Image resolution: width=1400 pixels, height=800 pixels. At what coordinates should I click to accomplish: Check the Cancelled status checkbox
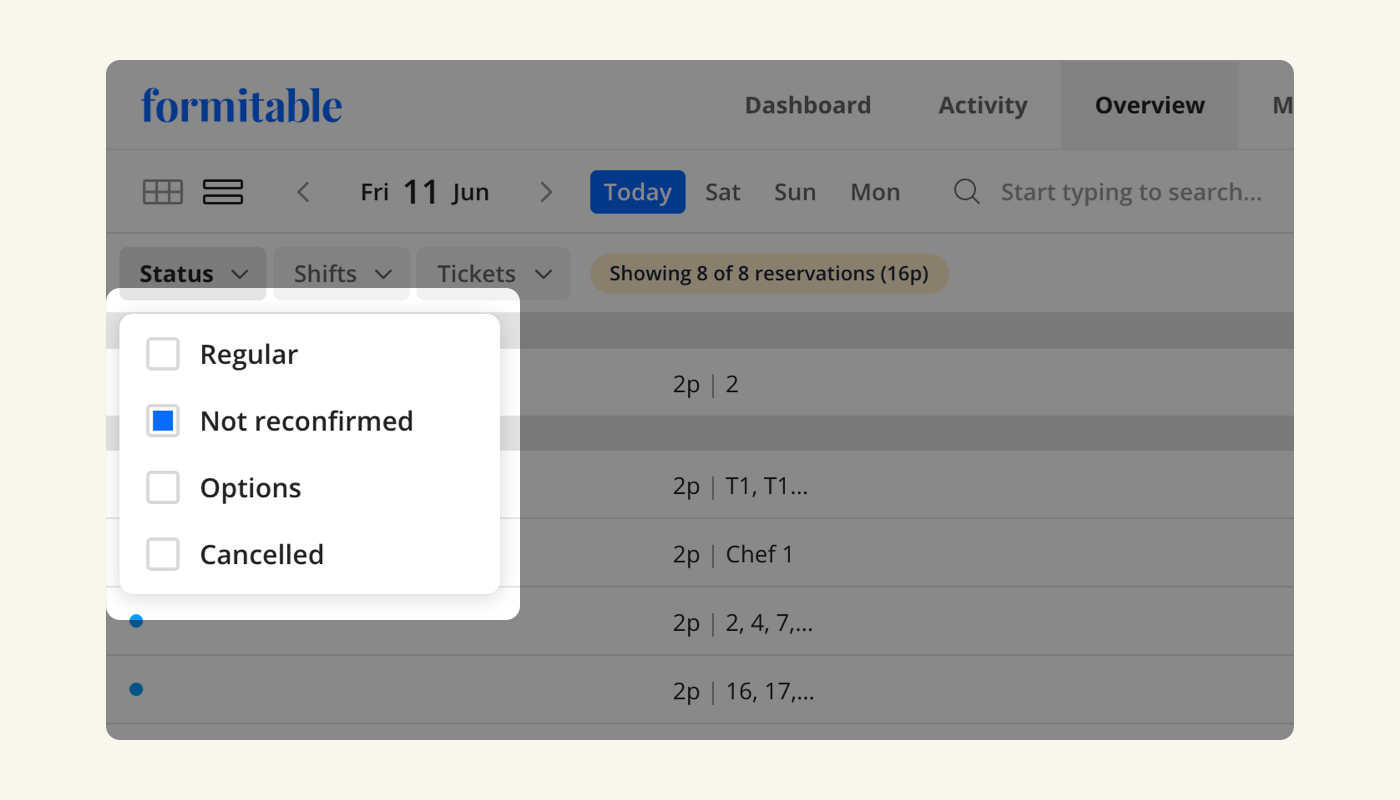tap(163, 554)
